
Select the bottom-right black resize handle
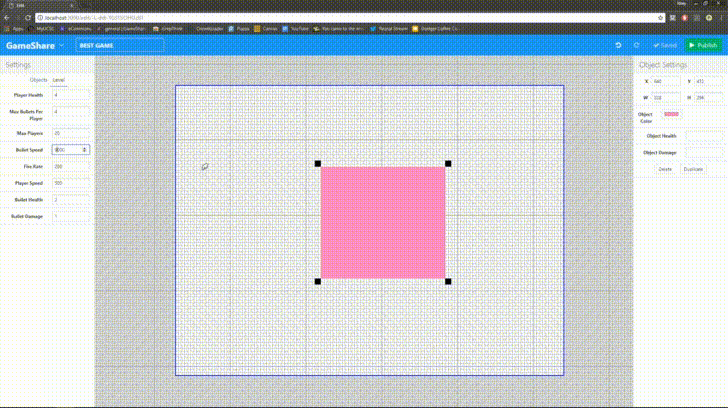click(448, 281)
